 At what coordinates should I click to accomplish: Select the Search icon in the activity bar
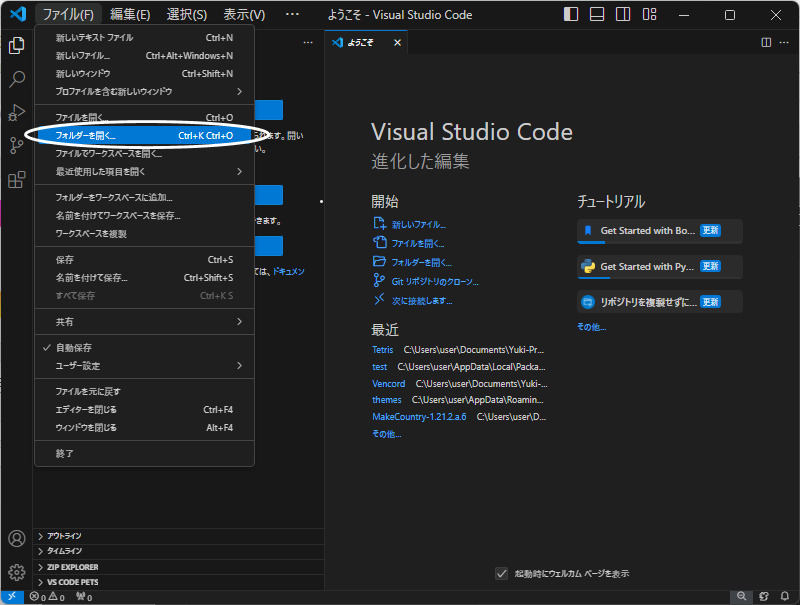tap(16, 80)
